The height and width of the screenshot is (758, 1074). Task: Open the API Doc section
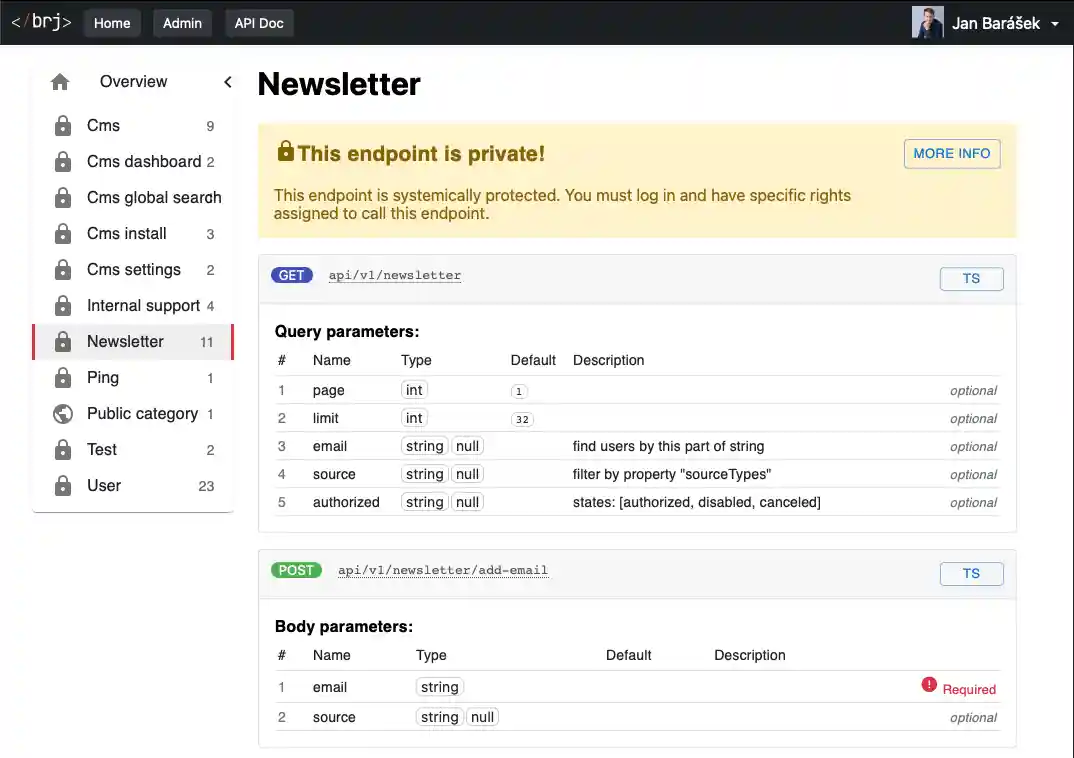pyautogui.click(x=259, y=22)
